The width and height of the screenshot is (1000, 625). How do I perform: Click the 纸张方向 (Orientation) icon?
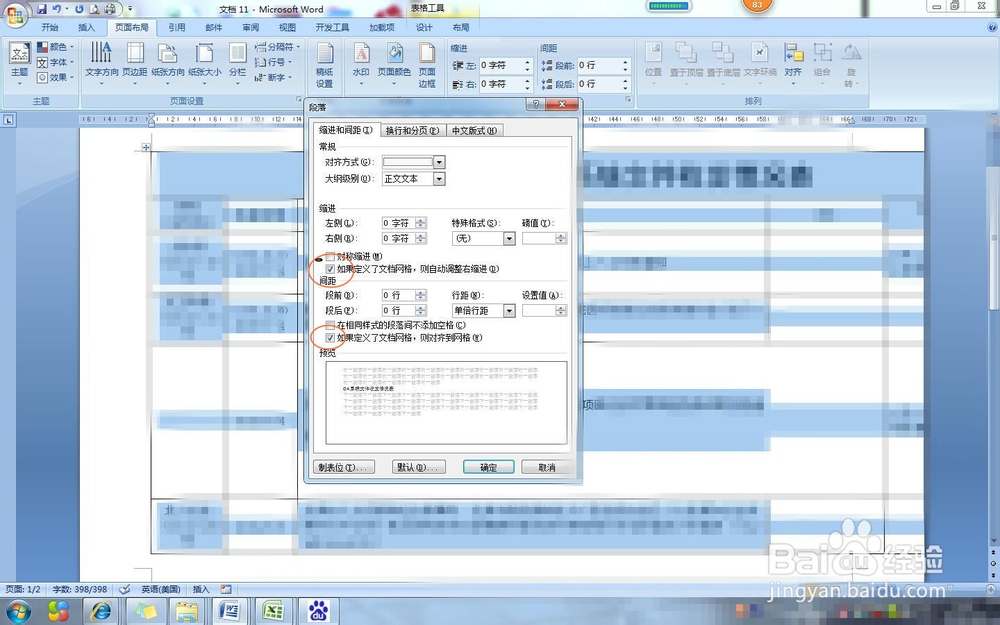tap(168, 62)
